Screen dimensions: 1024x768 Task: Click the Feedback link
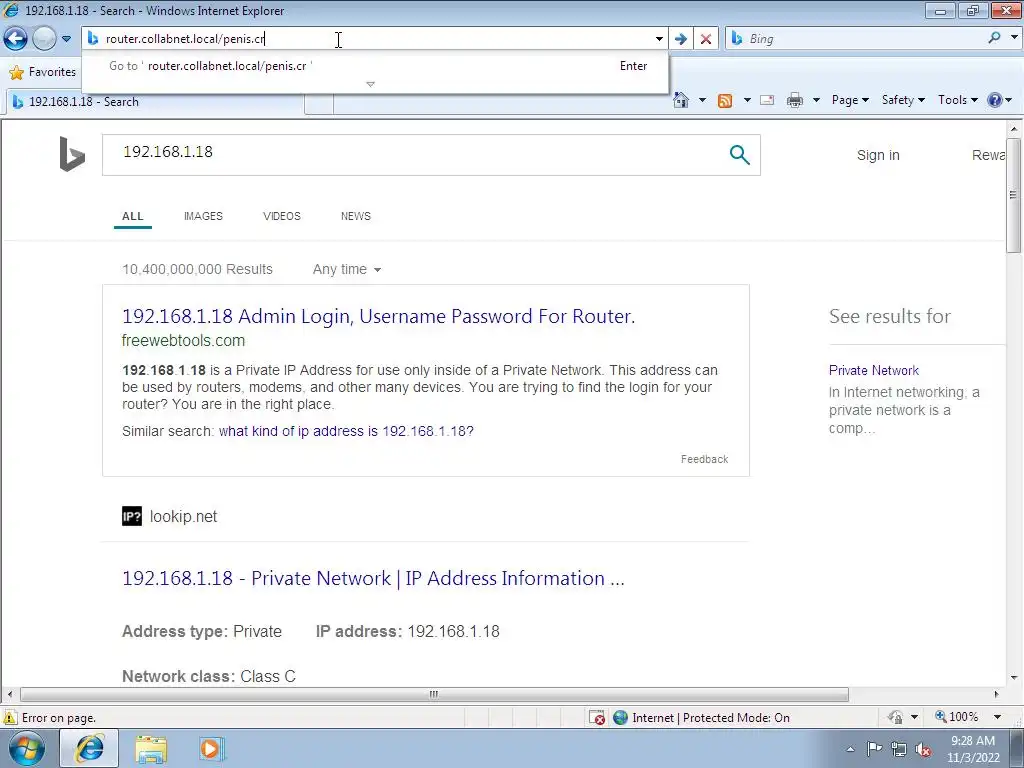click(x=704, y=459)
